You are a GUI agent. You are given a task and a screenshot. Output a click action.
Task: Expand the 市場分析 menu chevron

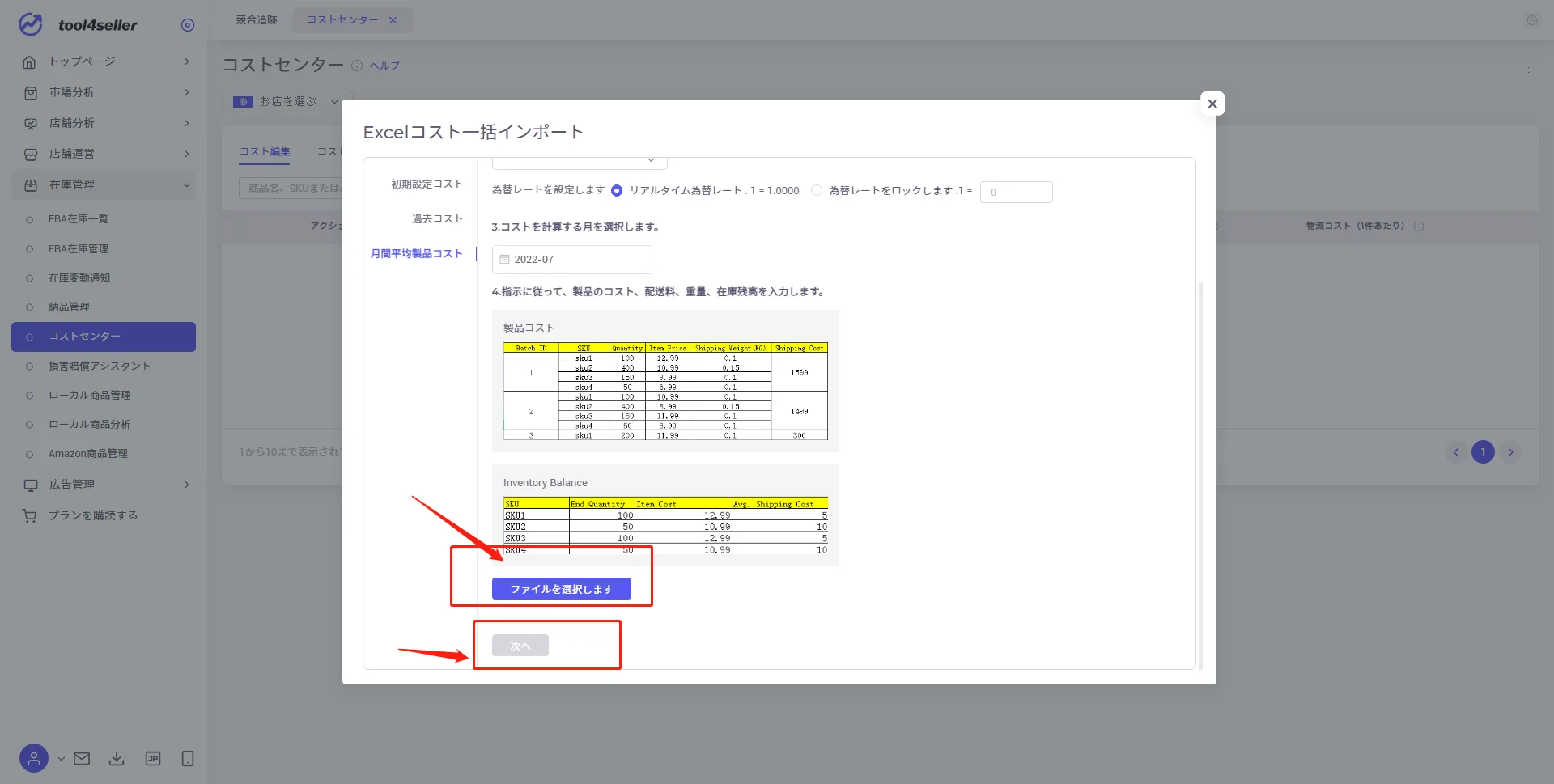pos(187,92)
